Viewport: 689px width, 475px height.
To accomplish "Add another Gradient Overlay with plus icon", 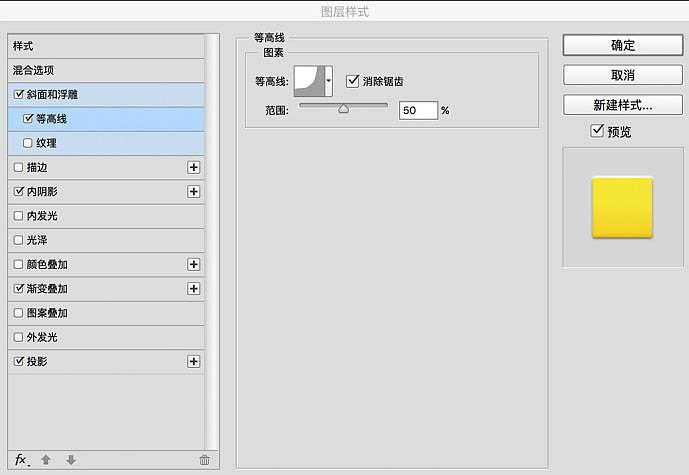I will (x=194, y=289).
